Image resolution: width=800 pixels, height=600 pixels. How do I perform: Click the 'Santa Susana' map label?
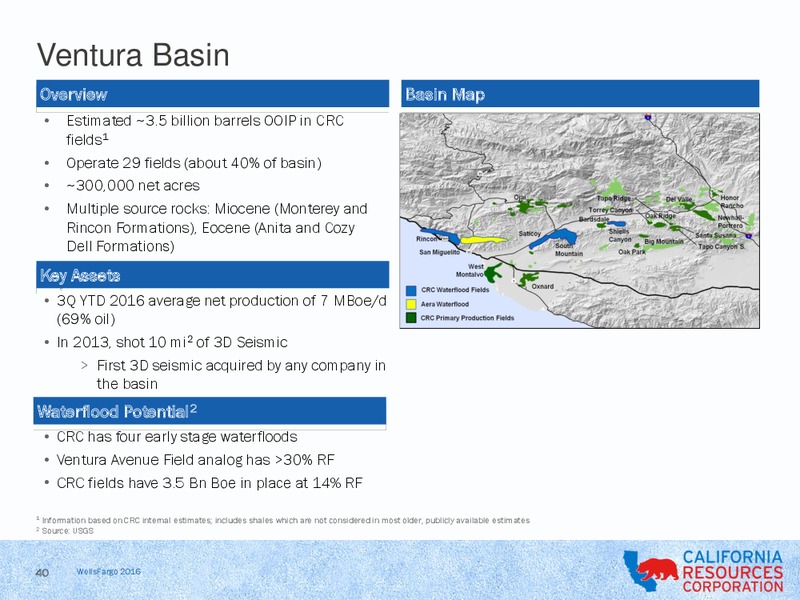(716, 236)
